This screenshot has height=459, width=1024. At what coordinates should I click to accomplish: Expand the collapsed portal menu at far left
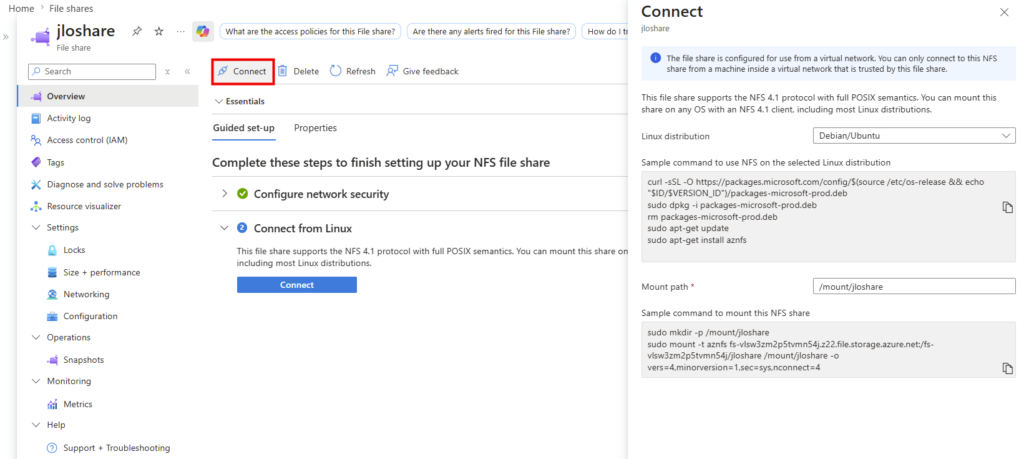[x=5, y=37]
